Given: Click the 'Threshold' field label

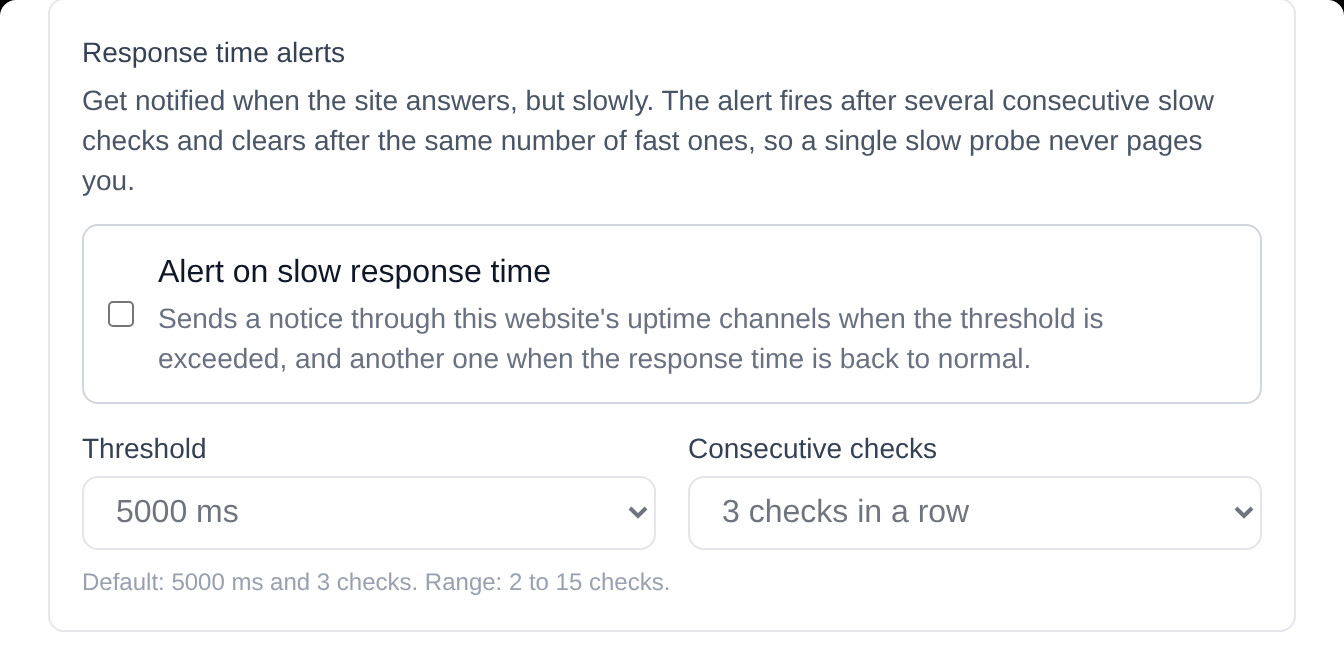Looking at the screenshot, I should 144,449.
